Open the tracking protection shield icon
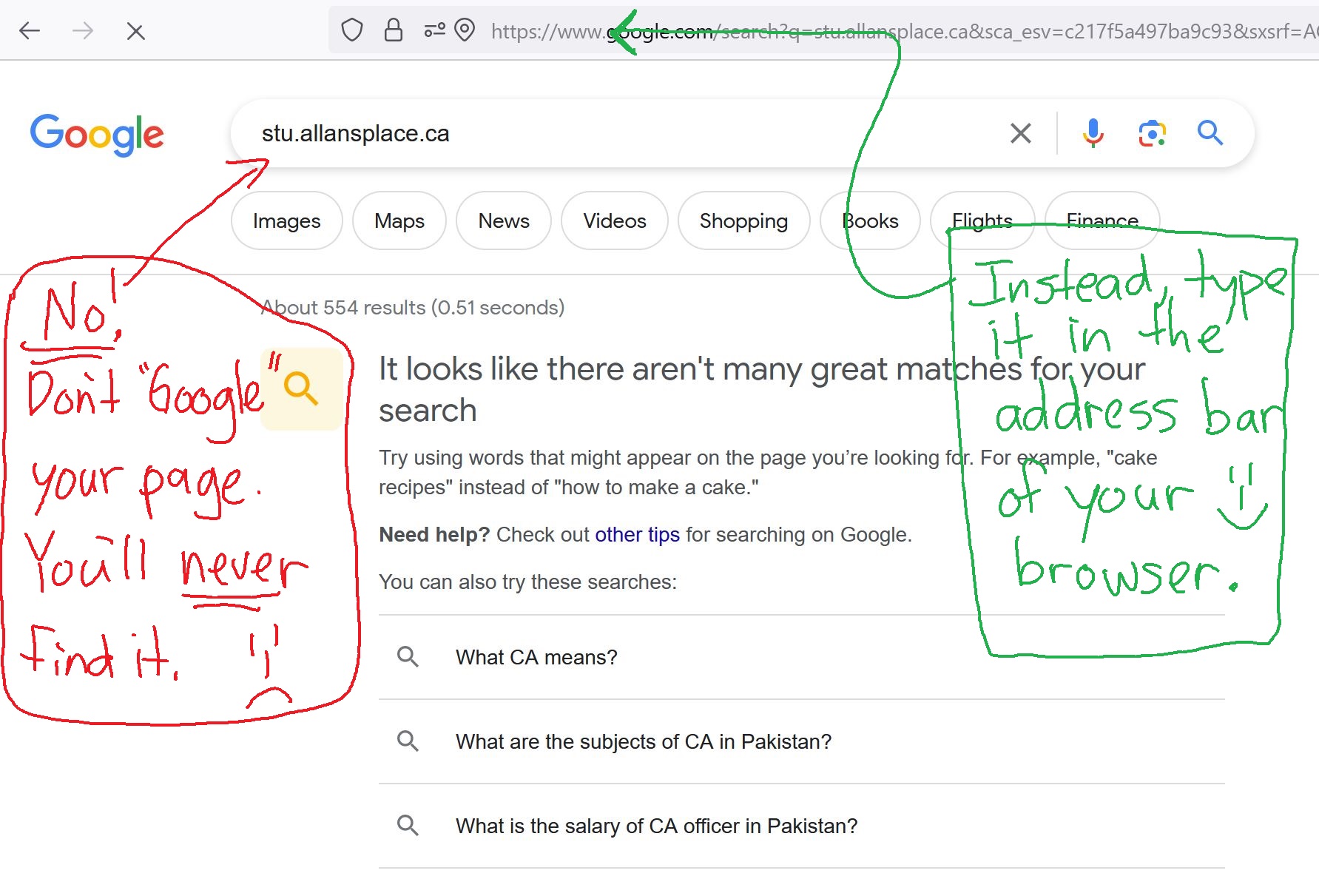 [x=352, y=31]
